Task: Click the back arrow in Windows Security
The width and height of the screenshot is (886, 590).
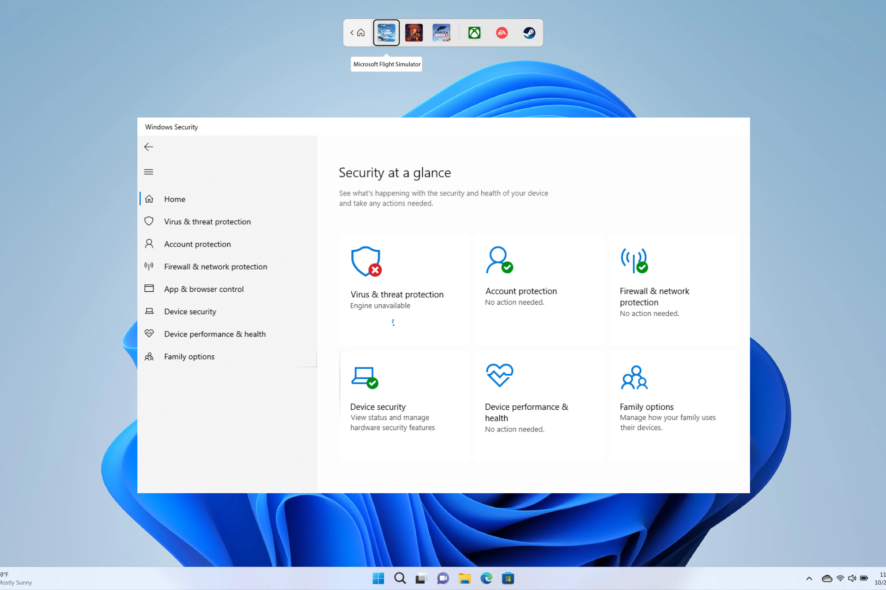Action: pos(148,146)
